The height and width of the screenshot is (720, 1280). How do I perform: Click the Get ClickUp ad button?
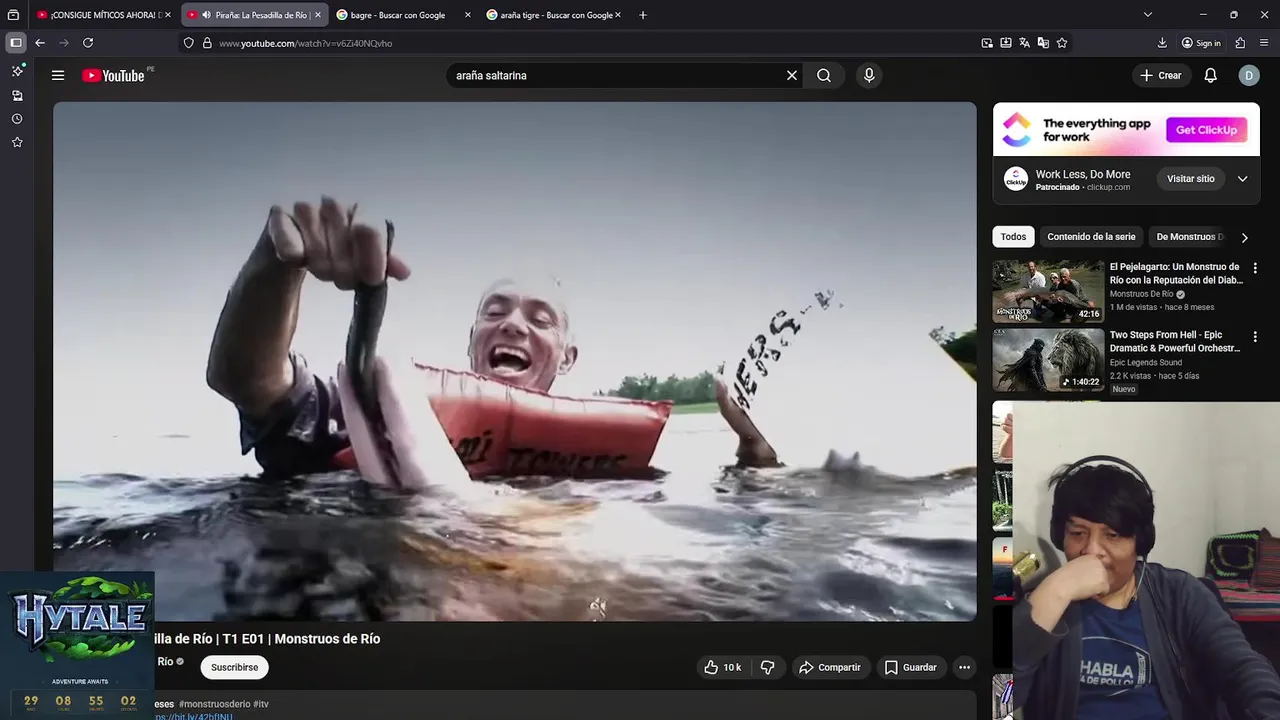[x=1206, y=130]
